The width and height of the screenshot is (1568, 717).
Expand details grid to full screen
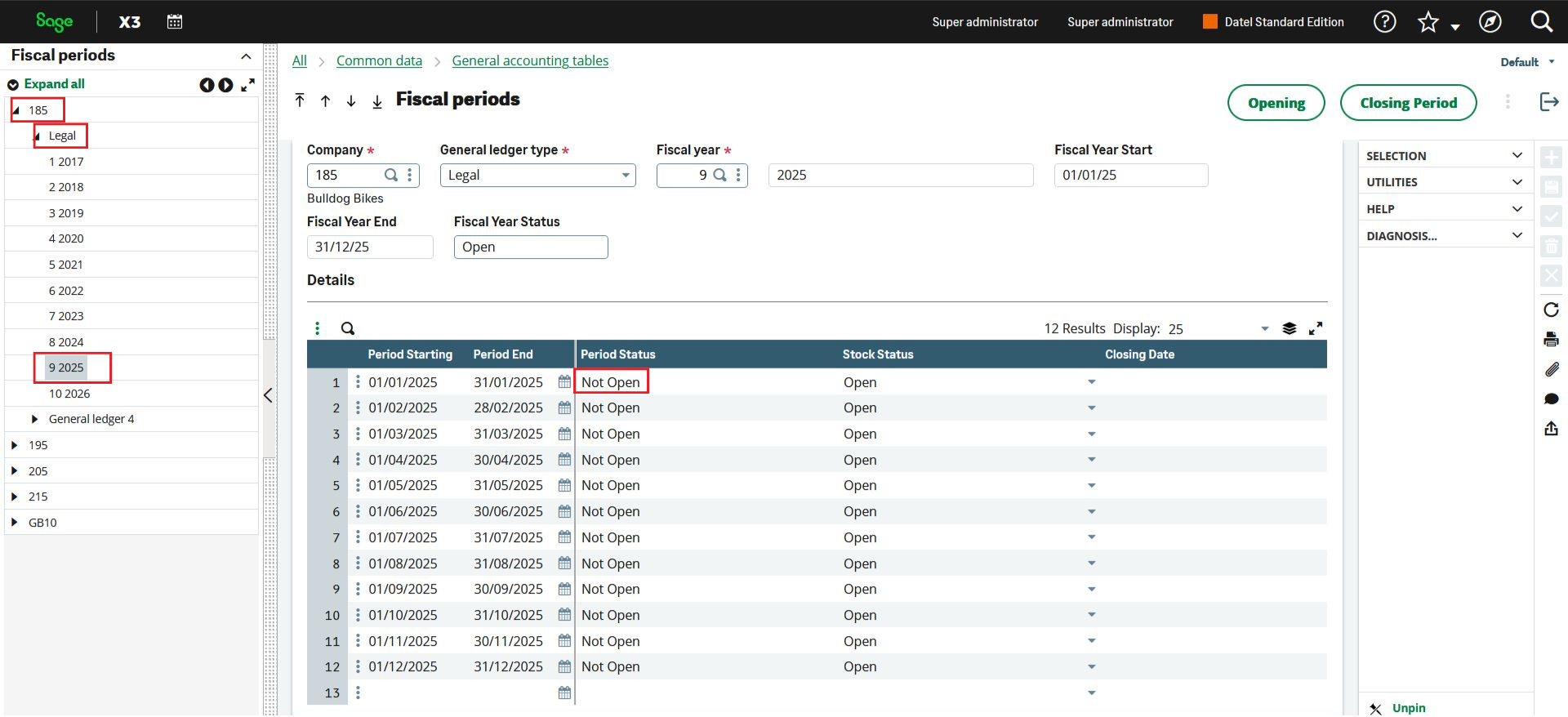(1316, 328)
